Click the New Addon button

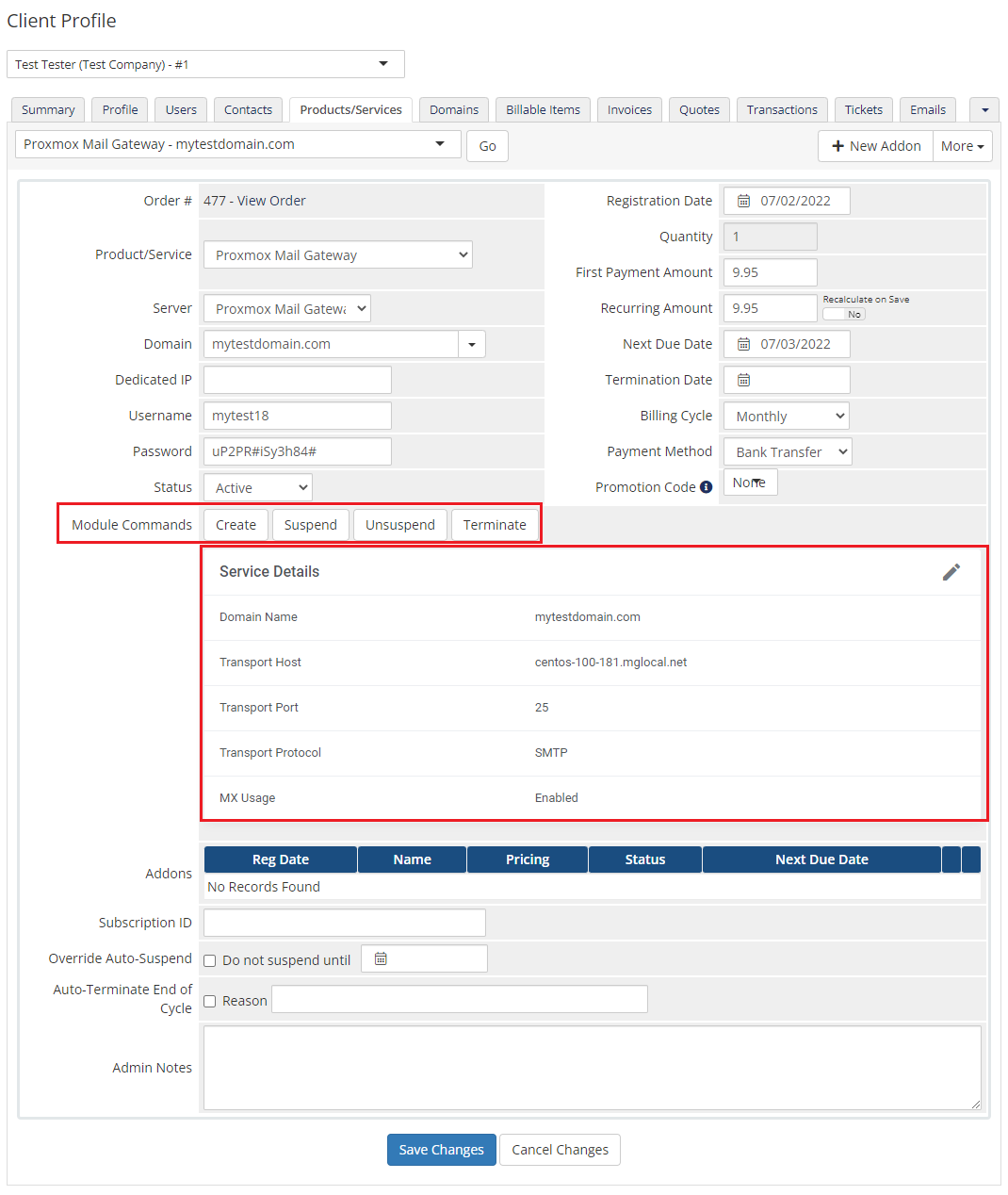(875, 146)
